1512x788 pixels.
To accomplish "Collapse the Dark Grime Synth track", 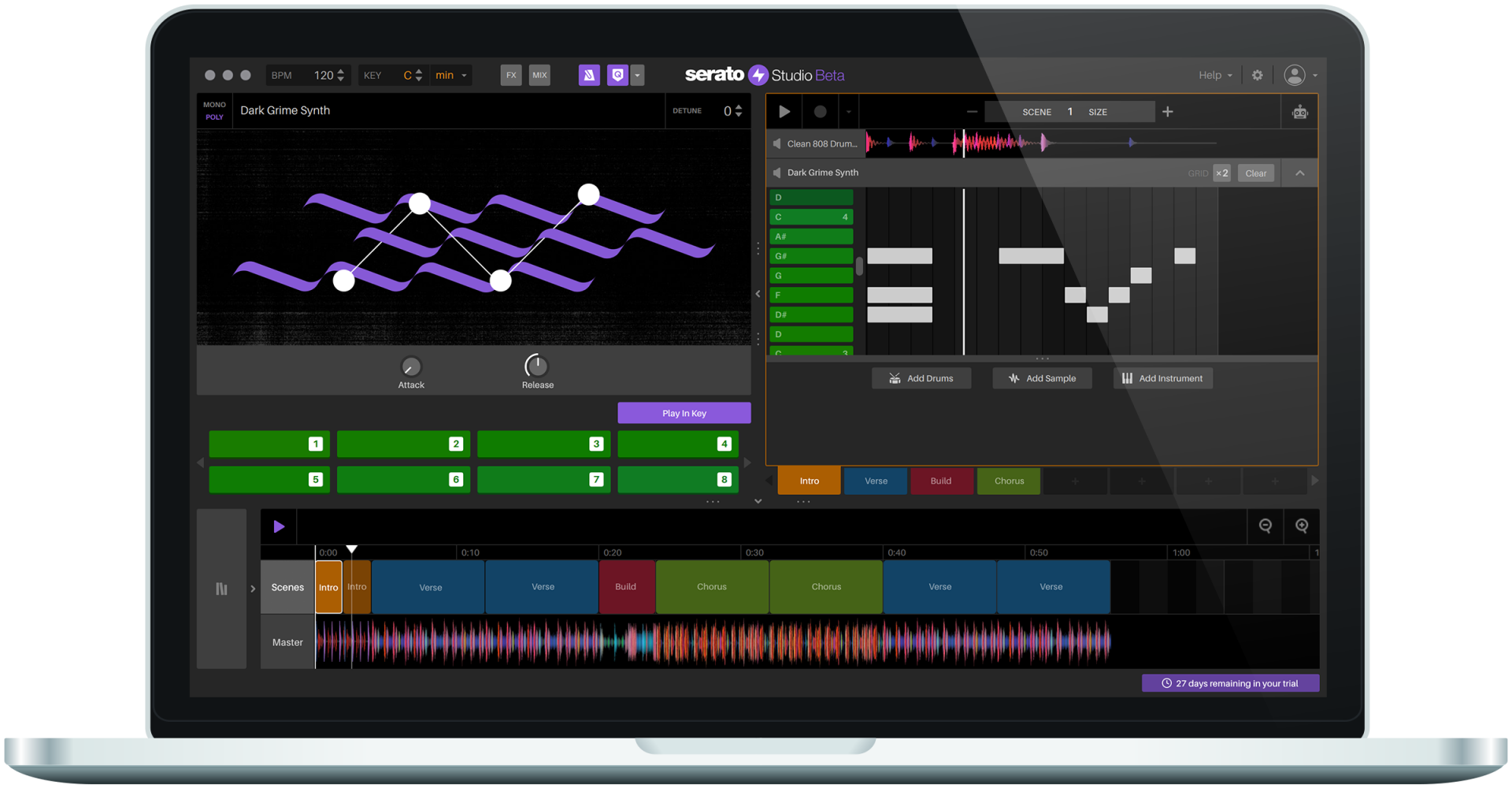I will tap(1299, 173).
